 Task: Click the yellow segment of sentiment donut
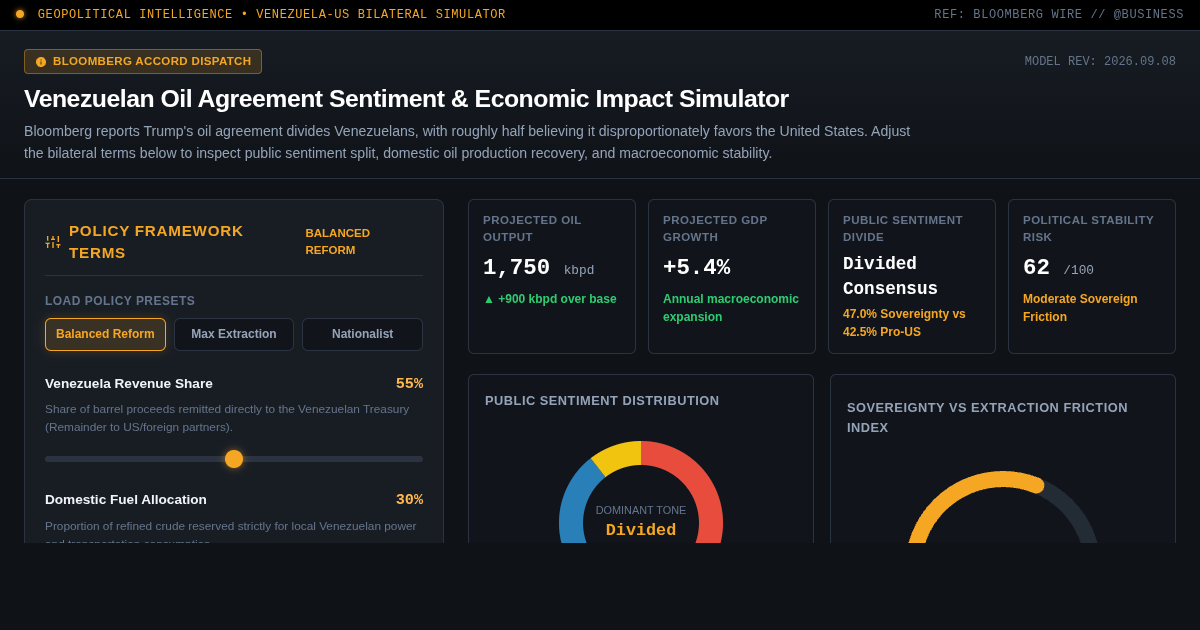618,455
